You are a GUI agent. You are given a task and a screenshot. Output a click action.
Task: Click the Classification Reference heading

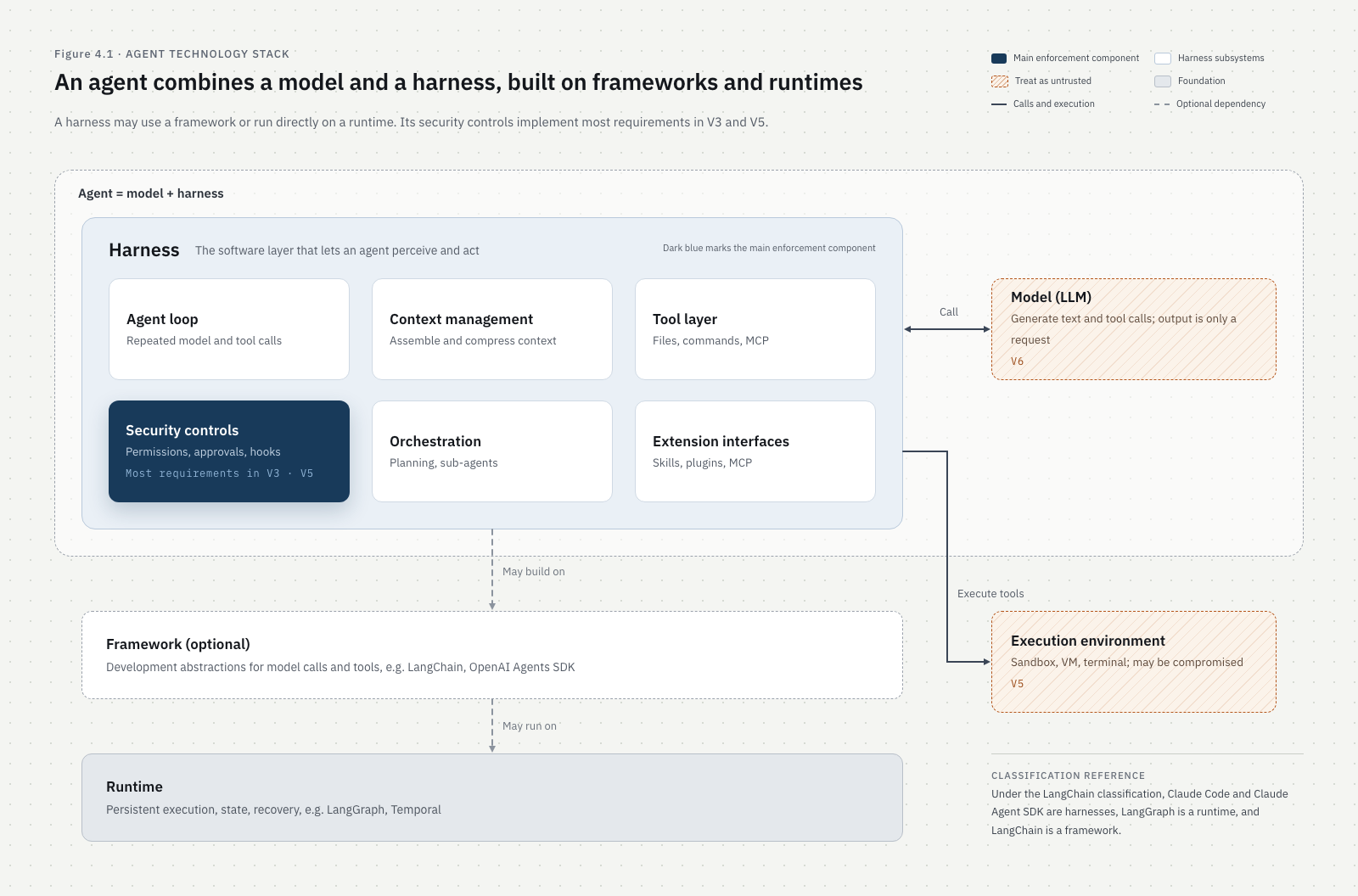click(x=1068, y=776)
